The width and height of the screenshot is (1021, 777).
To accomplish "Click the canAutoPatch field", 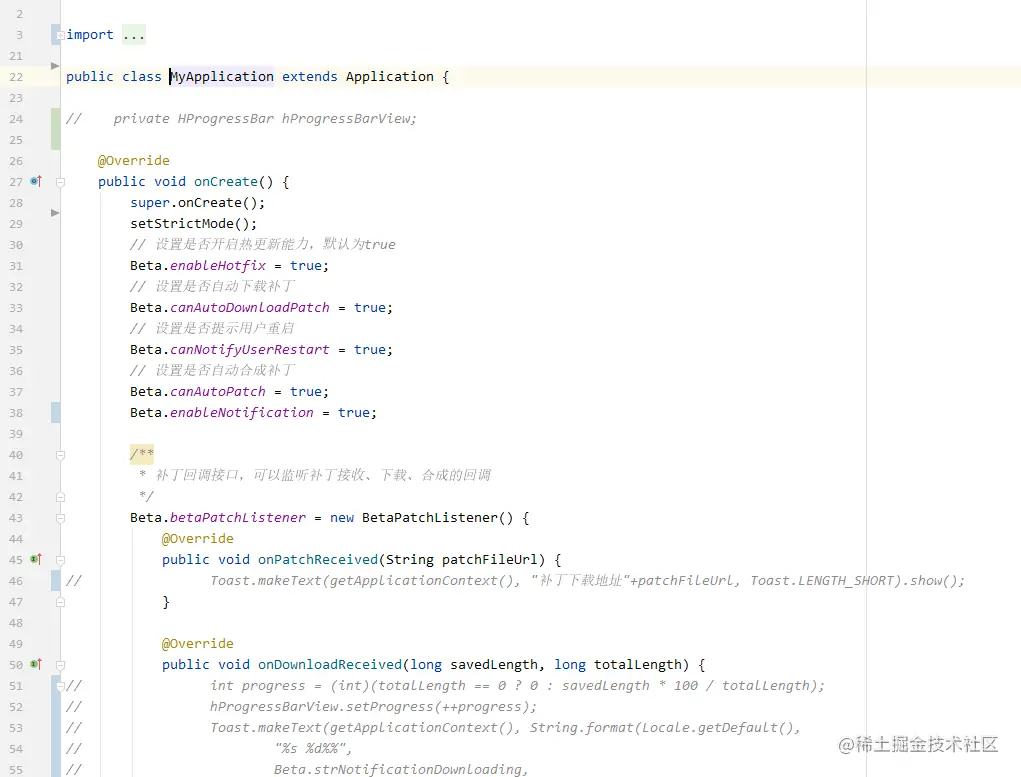I will (x=218, y=391).
